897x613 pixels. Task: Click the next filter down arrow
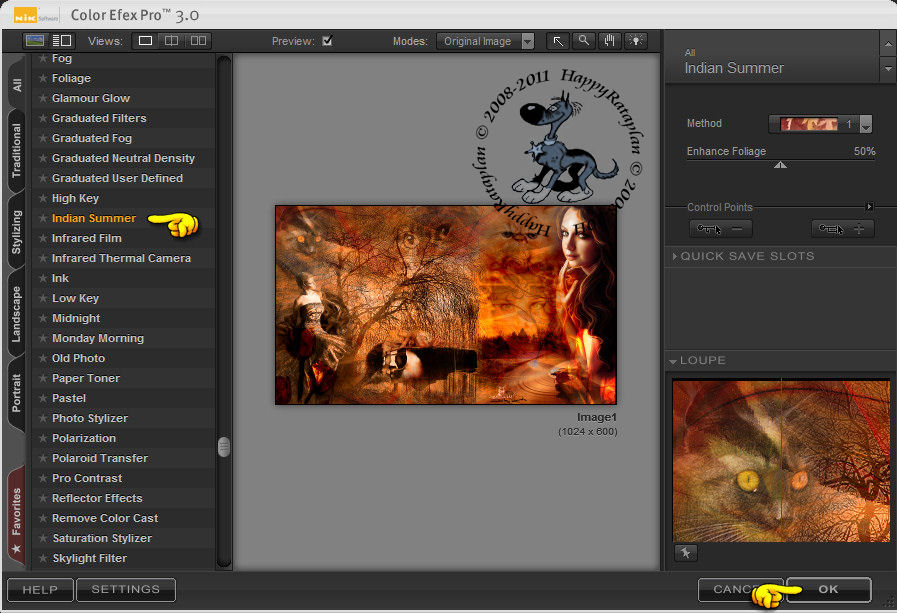[x=887, y=69]
